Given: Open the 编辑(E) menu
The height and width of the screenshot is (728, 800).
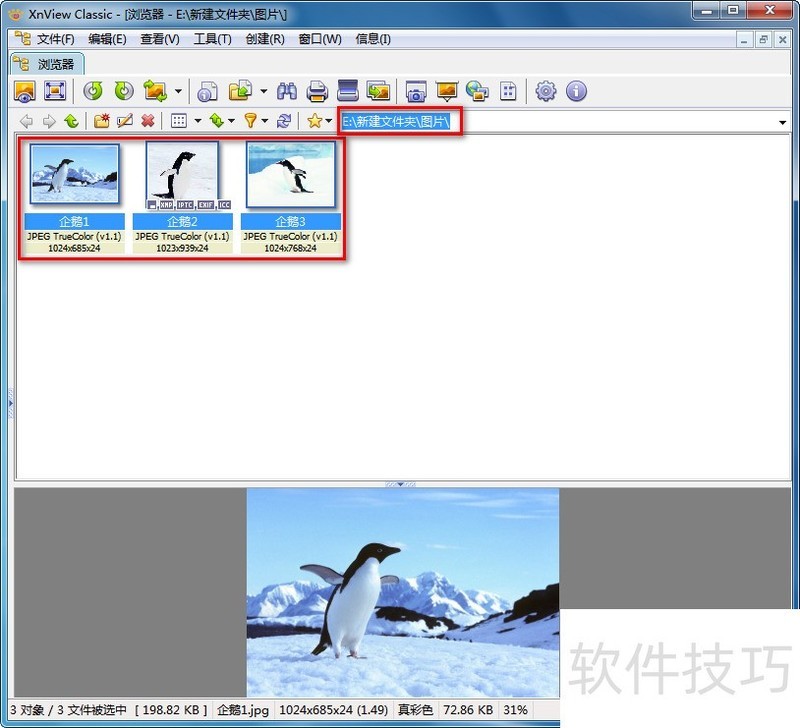Looking at the screenshot, I should (107, 39).
